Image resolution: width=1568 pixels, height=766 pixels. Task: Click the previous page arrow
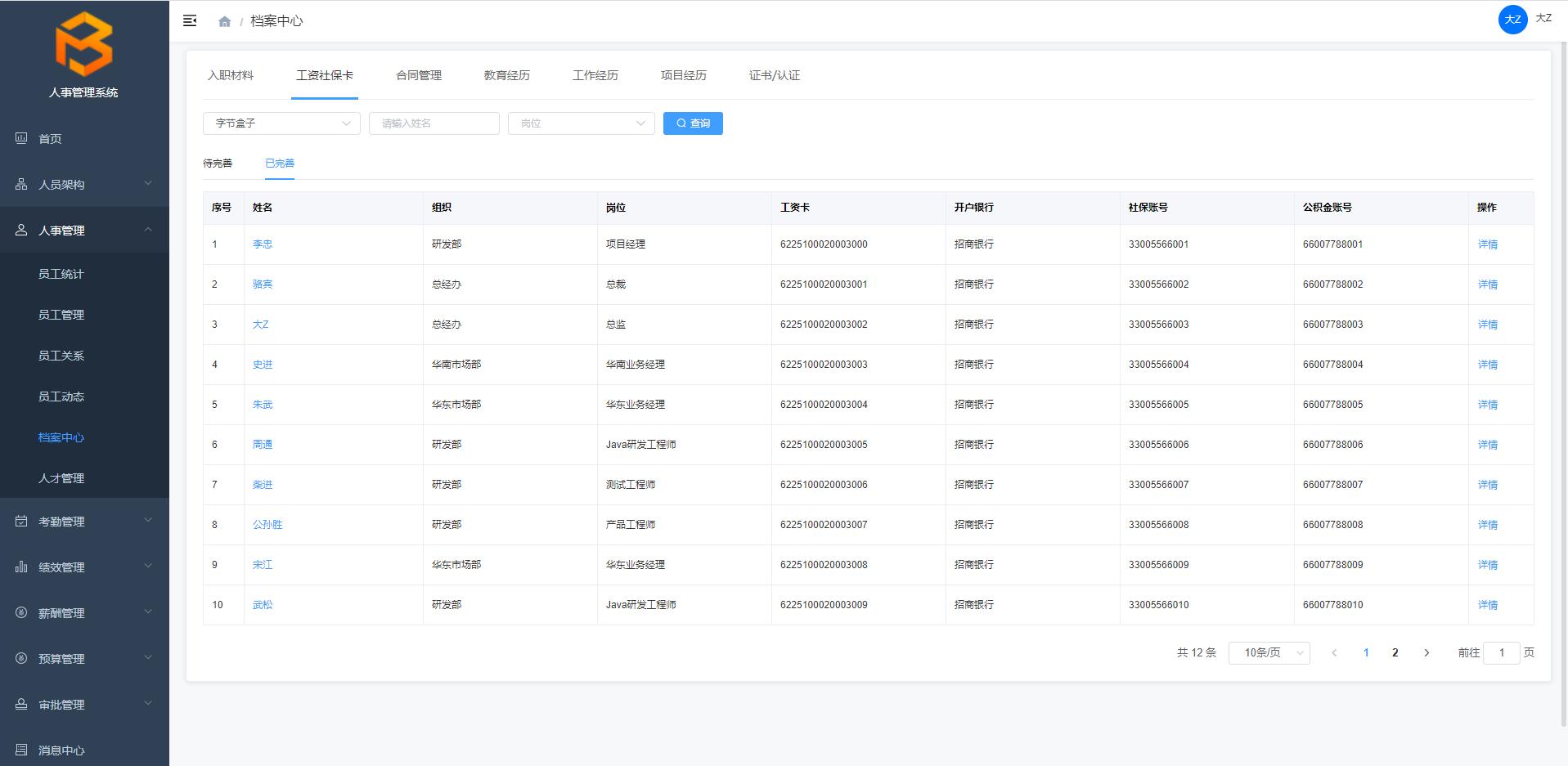1334,652
